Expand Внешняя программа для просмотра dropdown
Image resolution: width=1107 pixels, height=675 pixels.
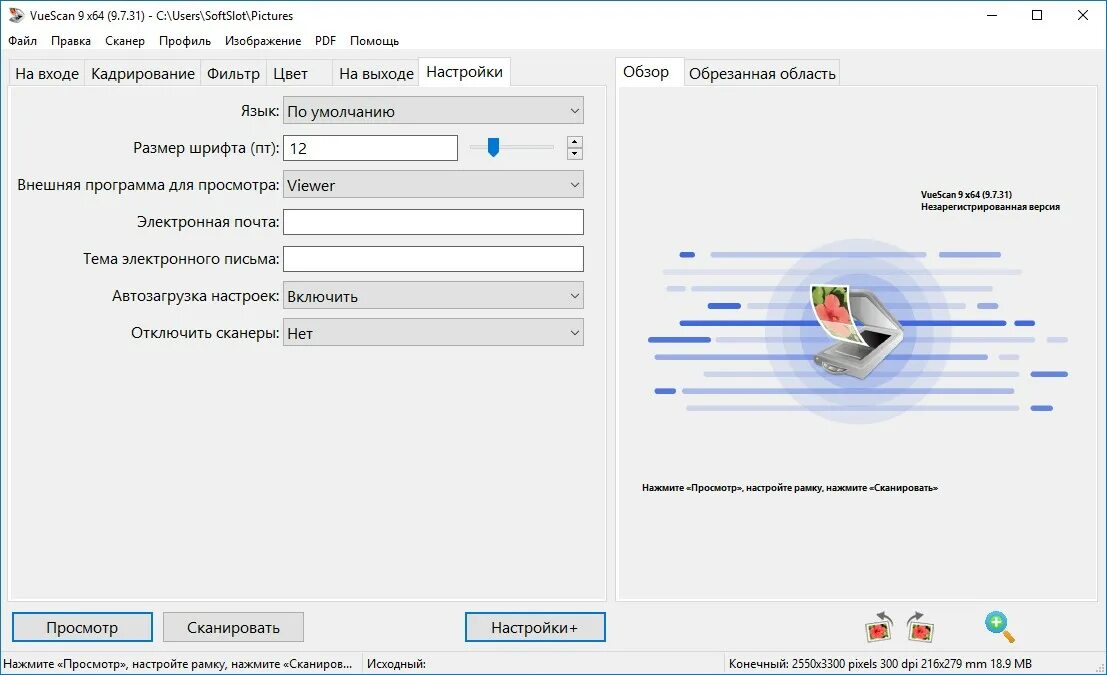coord(433,185)
